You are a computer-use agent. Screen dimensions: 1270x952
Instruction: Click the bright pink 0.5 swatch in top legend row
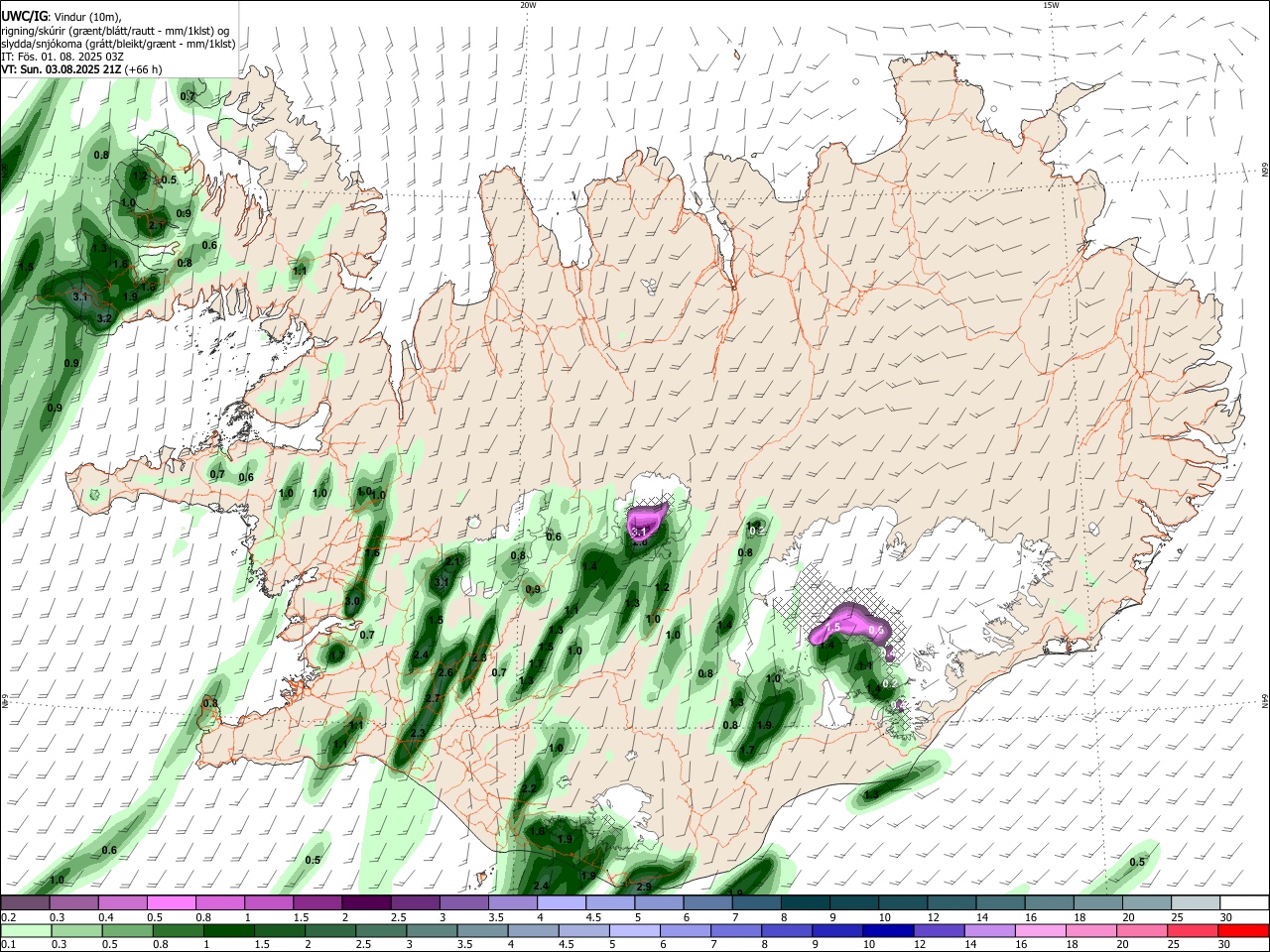[x=171, y=902]
